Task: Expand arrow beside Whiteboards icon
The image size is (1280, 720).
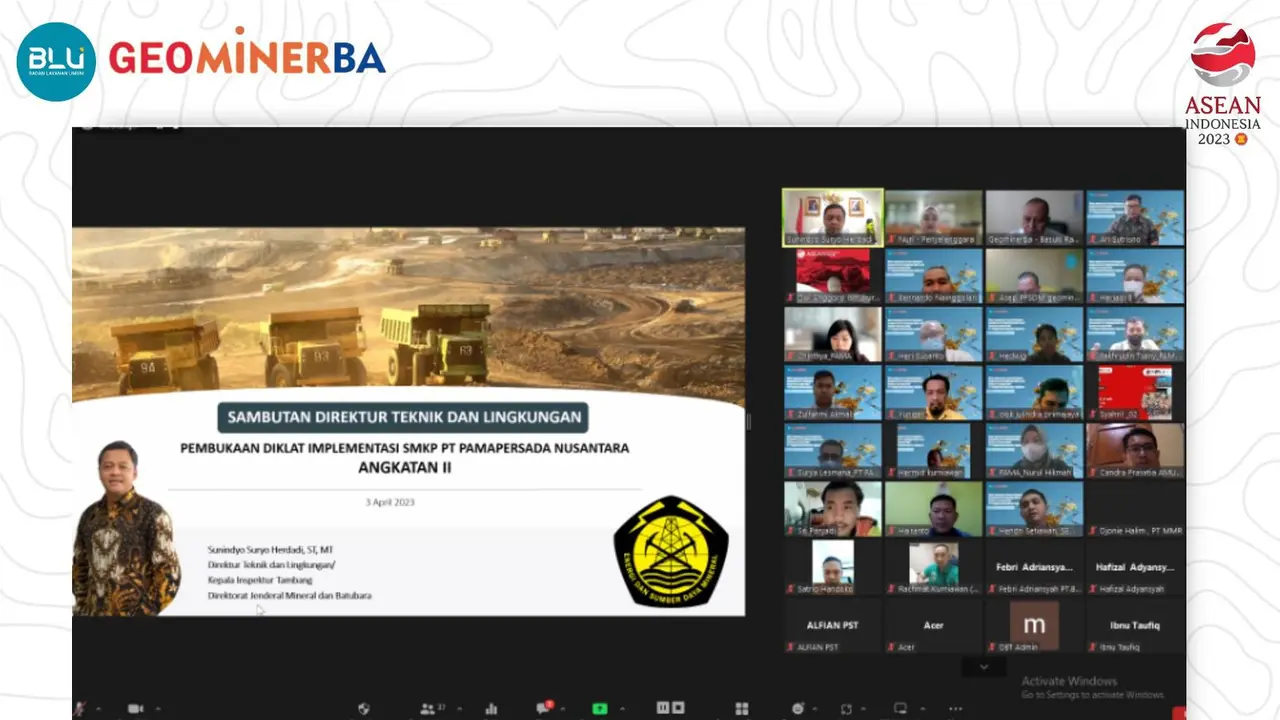Action: click(x=922, y=708)
